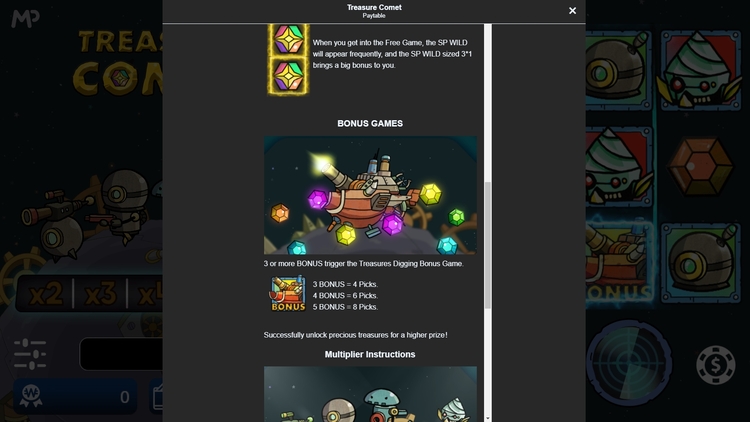The image size is (750, 422).
Task: Click the win badge icon
Action: [31, 396]
